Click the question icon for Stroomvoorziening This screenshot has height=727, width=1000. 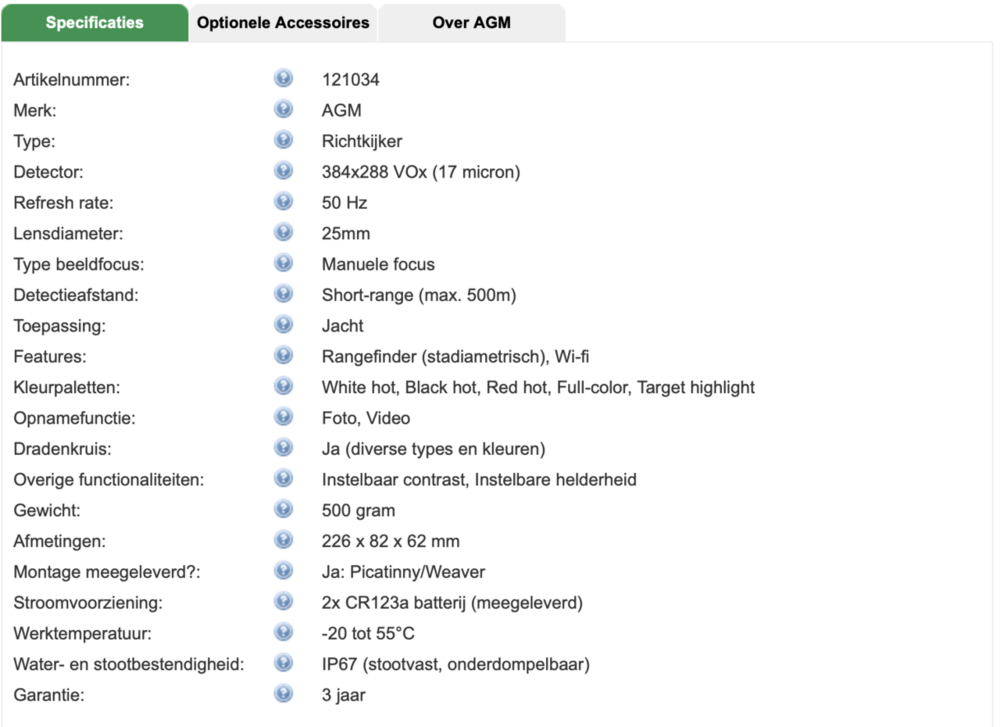click(283, 601)
